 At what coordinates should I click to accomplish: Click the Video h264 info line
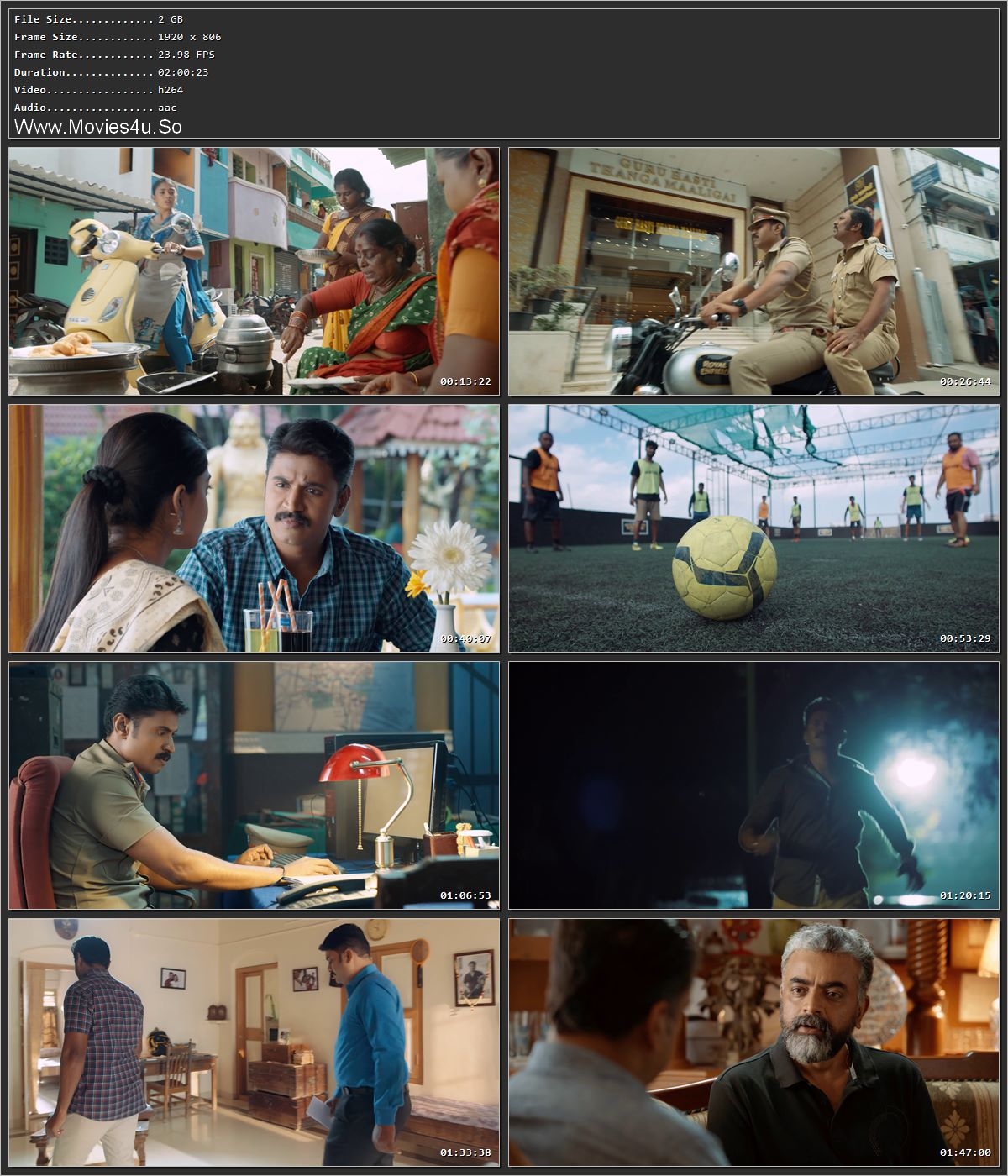pyautogui.click(x=92, y=89)
